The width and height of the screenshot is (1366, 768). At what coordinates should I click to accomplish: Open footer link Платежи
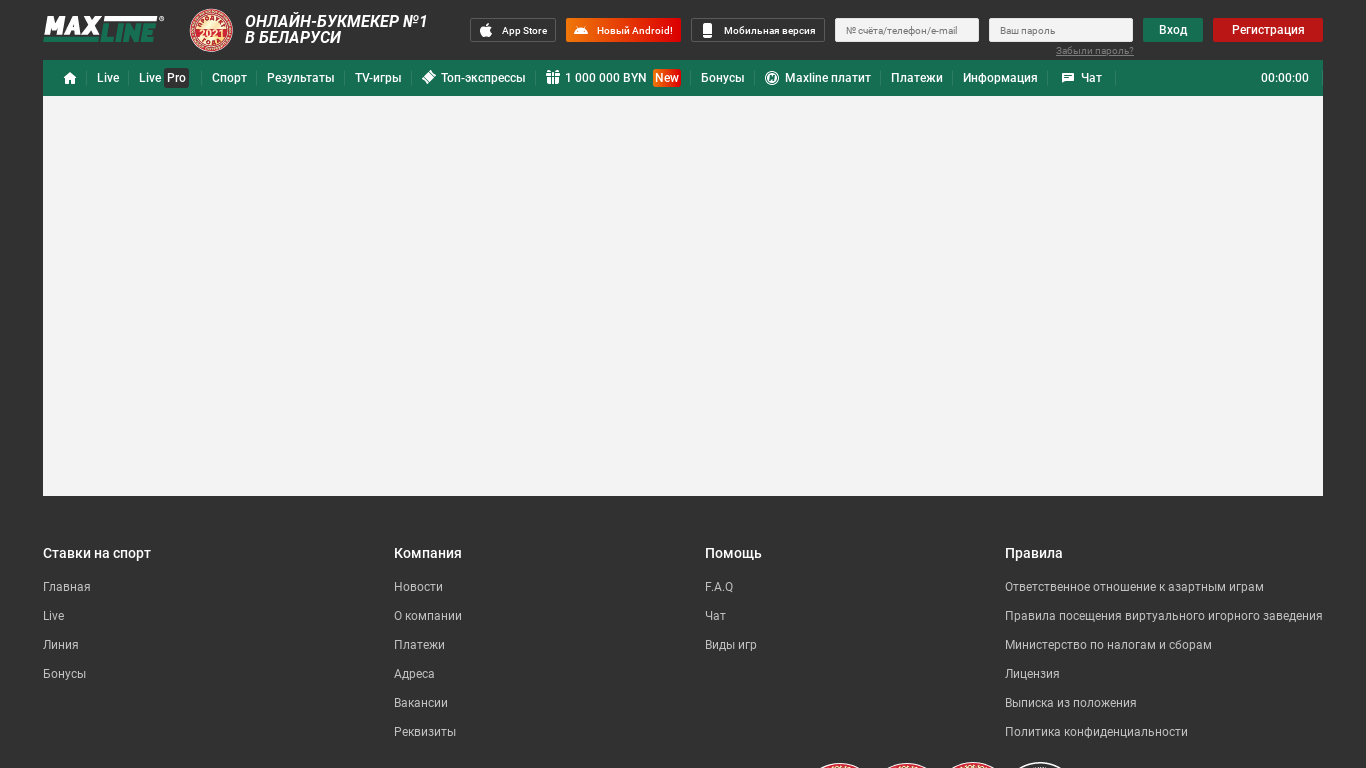(419, 645)
